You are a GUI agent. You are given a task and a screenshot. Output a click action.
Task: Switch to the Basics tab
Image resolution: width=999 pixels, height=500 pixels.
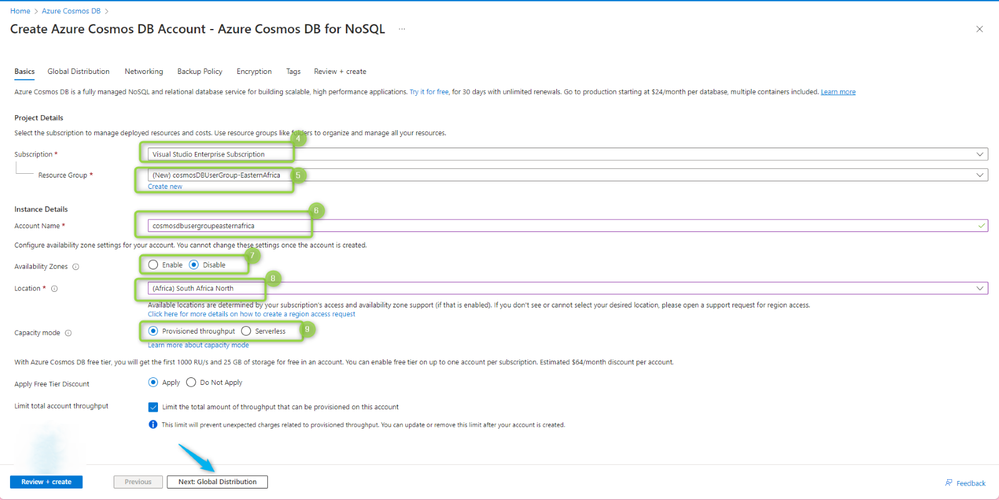[24, 71]
